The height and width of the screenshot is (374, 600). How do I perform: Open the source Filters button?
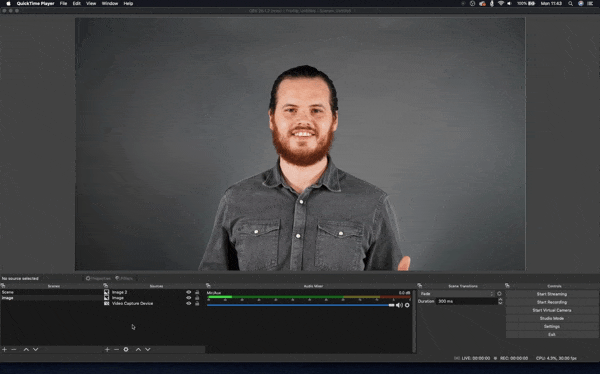coord(124,278)
